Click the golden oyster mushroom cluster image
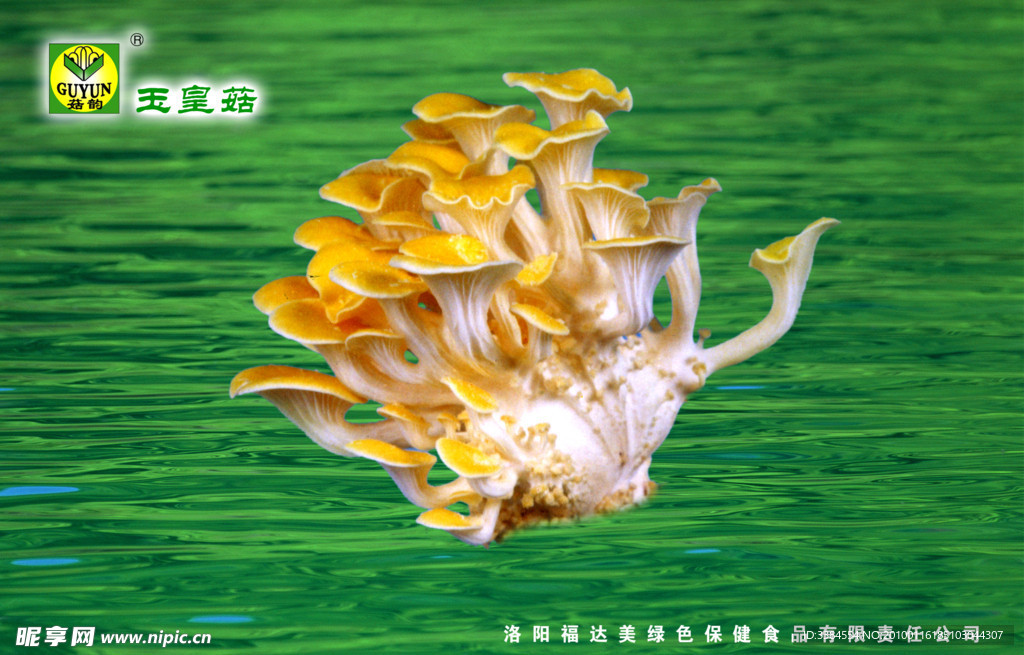The height and width of the screenshot is (655, 1024). point(534,307)
